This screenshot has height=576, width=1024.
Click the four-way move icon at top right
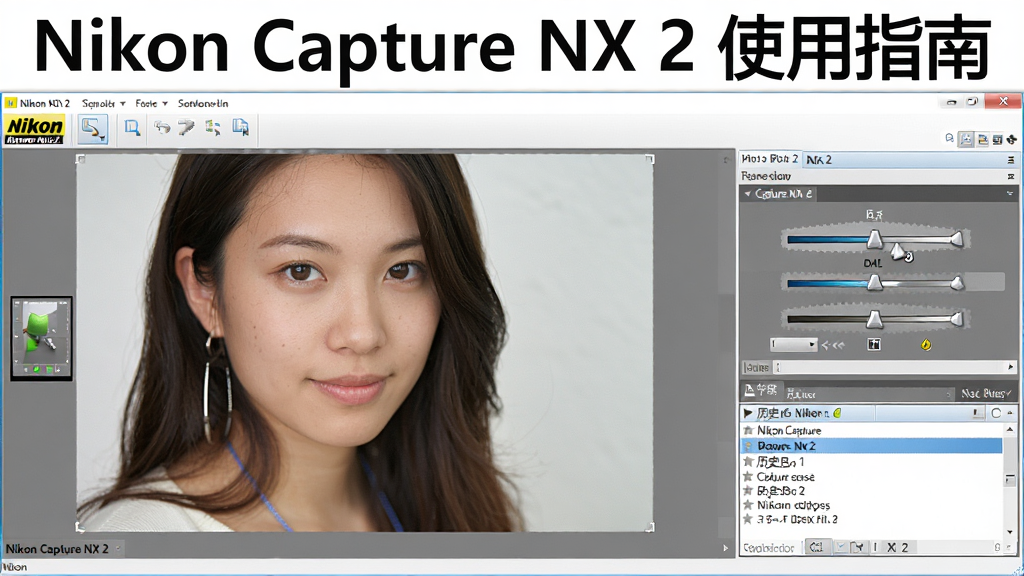1012,139
